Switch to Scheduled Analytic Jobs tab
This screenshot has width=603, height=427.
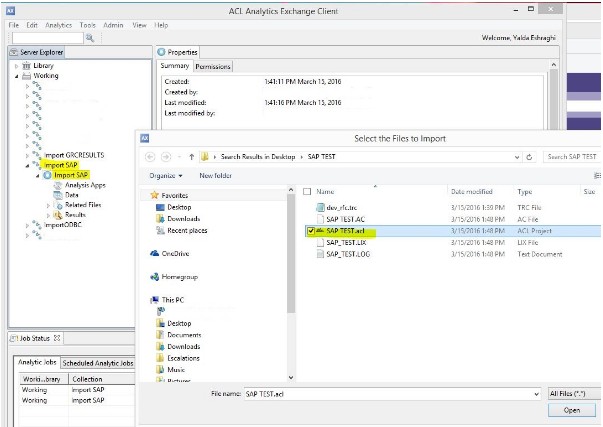[97, 362]
